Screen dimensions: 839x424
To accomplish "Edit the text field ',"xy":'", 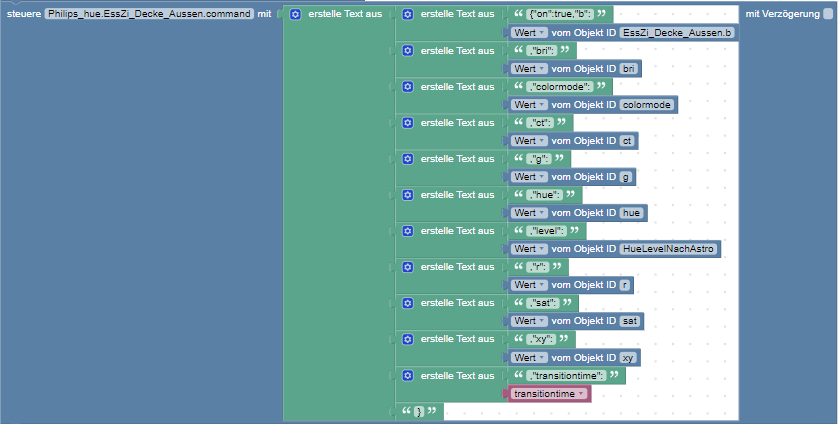I will coord(541,339).
